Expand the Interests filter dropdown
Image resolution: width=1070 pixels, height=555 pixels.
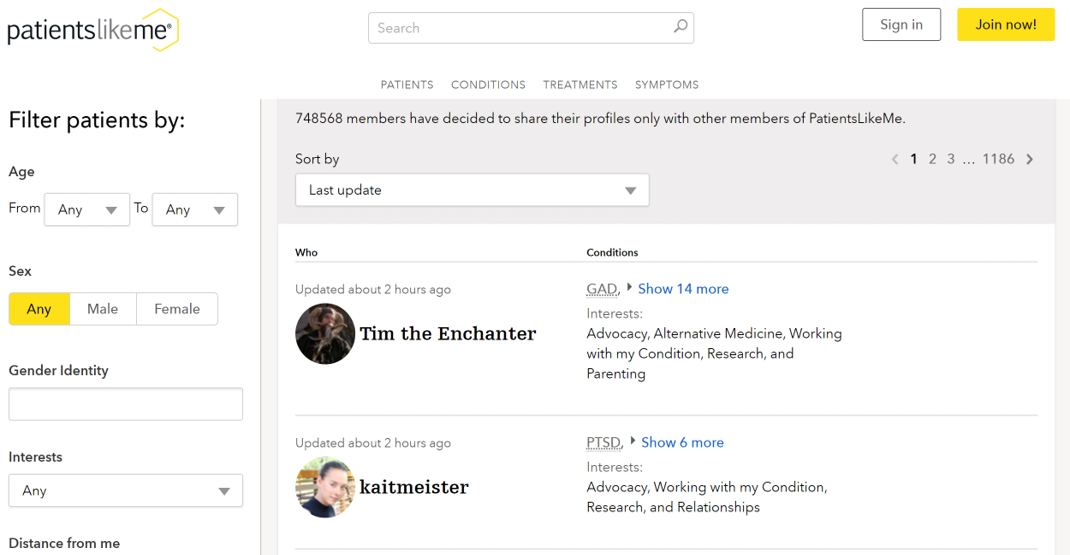click(126, 491)
